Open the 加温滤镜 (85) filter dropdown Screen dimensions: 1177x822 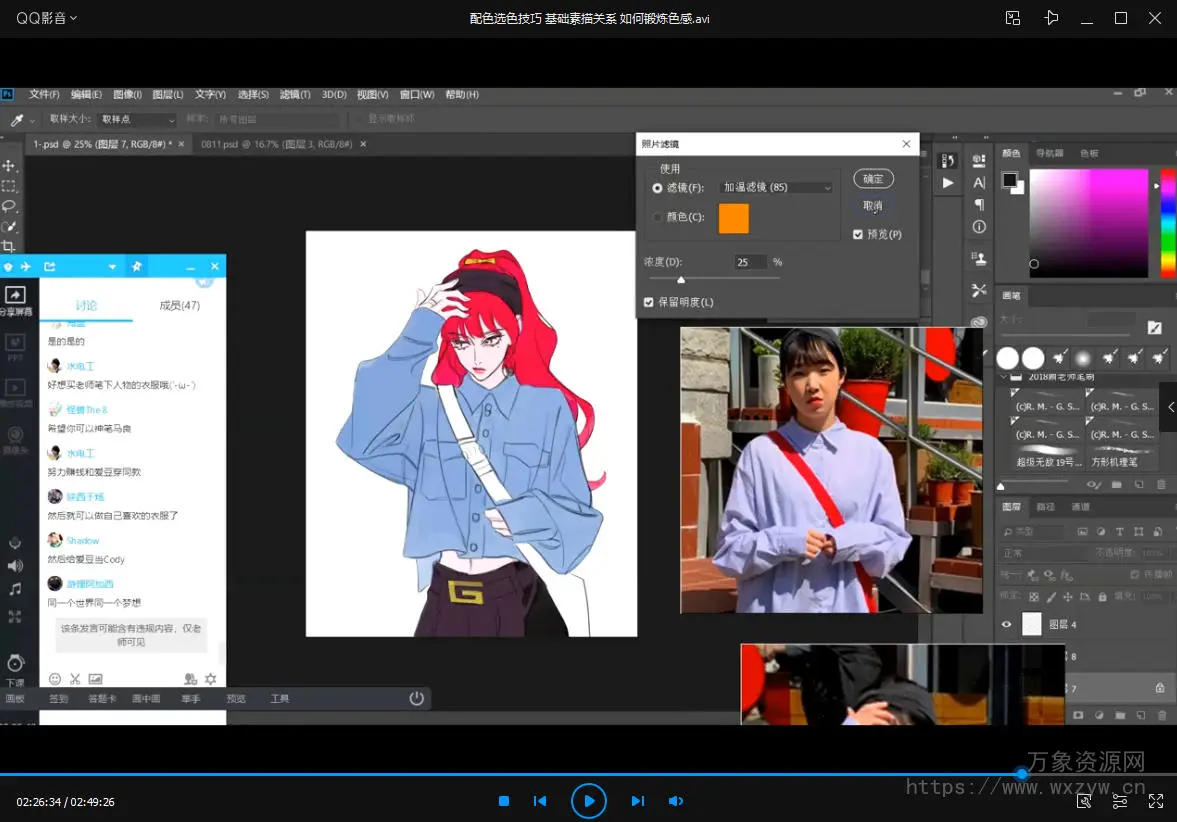click(777, 188)
